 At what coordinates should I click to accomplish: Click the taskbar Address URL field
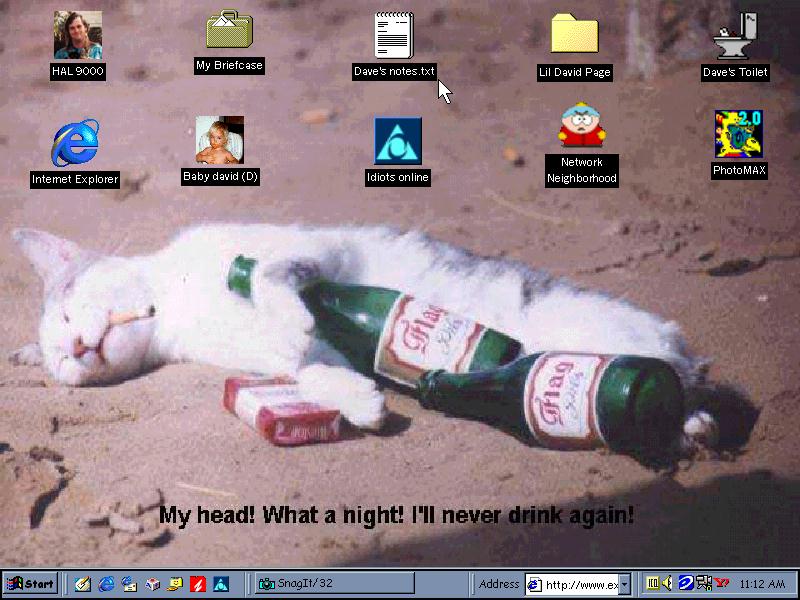pos(580,584)
